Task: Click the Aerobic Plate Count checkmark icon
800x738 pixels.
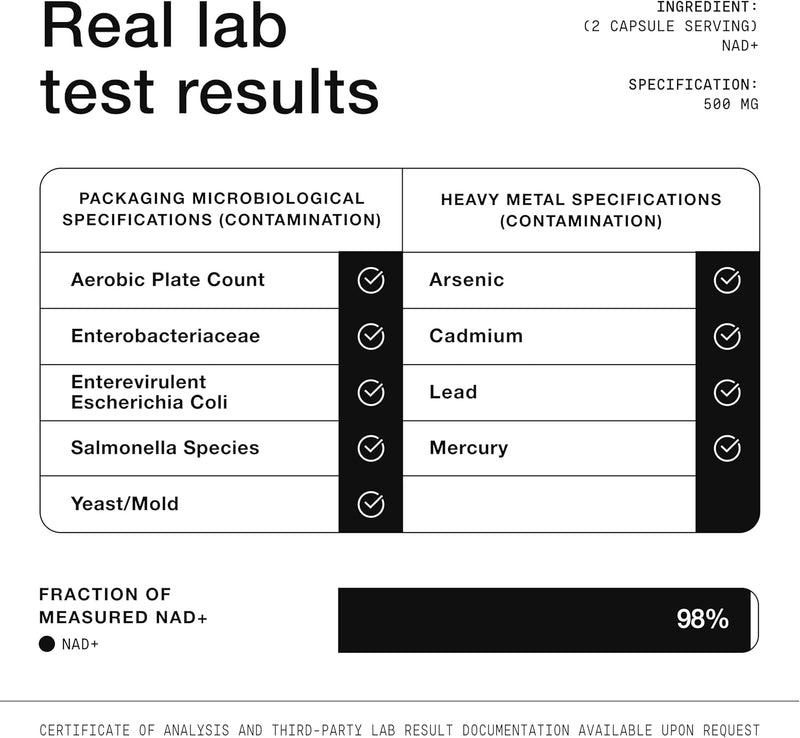Action: [x=371, y=281]
